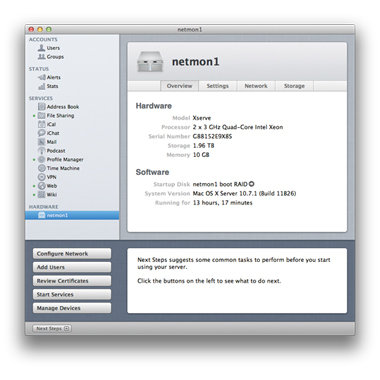The image size is (380, 380).
Task: Open the Podcast service icon
Action: pos(41,151)
